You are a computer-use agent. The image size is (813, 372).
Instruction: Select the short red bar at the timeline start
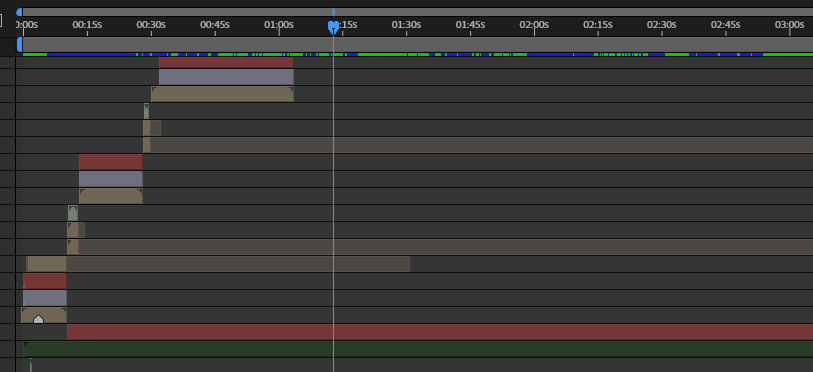tap(45, 281)
